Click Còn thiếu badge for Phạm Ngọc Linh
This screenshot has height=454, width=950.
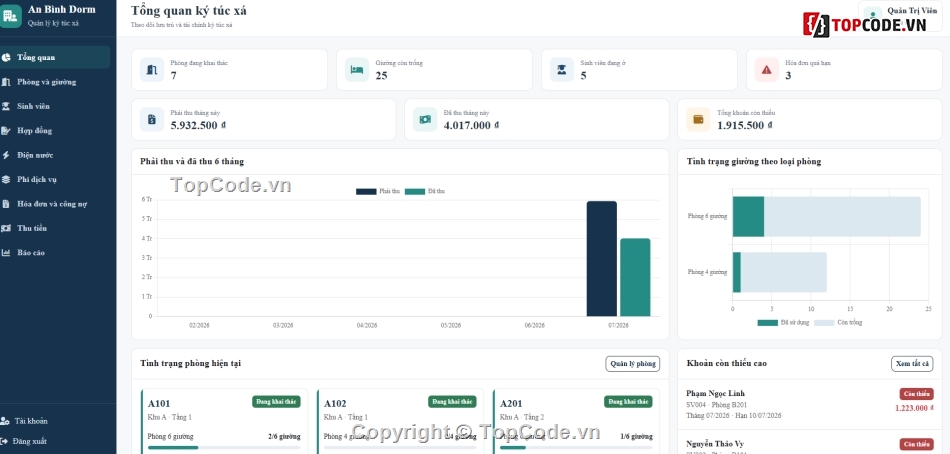click(916, 394)
